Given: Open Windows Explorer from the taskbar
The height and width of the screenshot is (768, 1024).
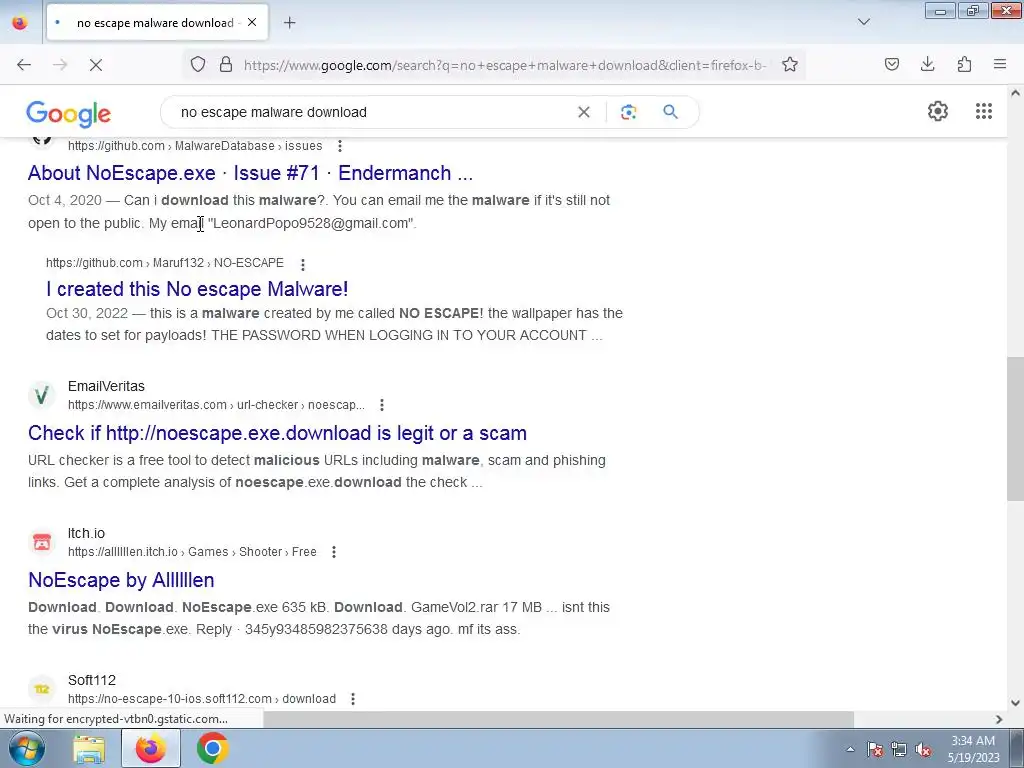Looking at the screenshot, I should 89,748.
